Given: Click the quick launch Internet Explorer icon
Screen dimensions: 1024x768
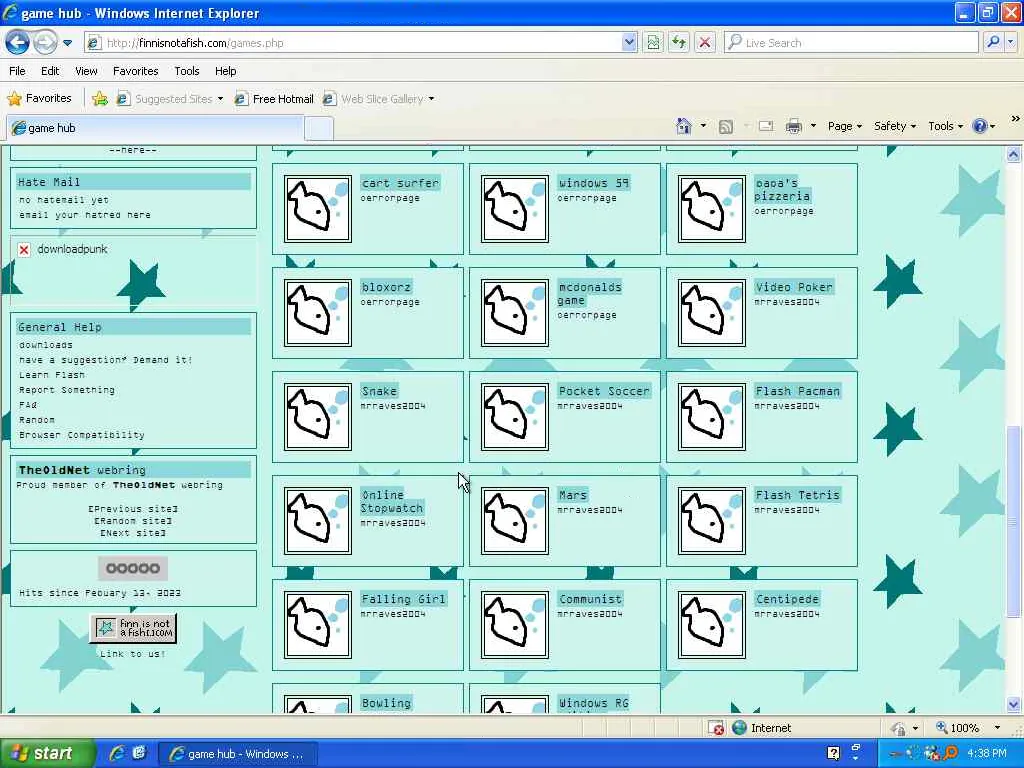Looking at the screenshot, I should [x=118, y=754].
